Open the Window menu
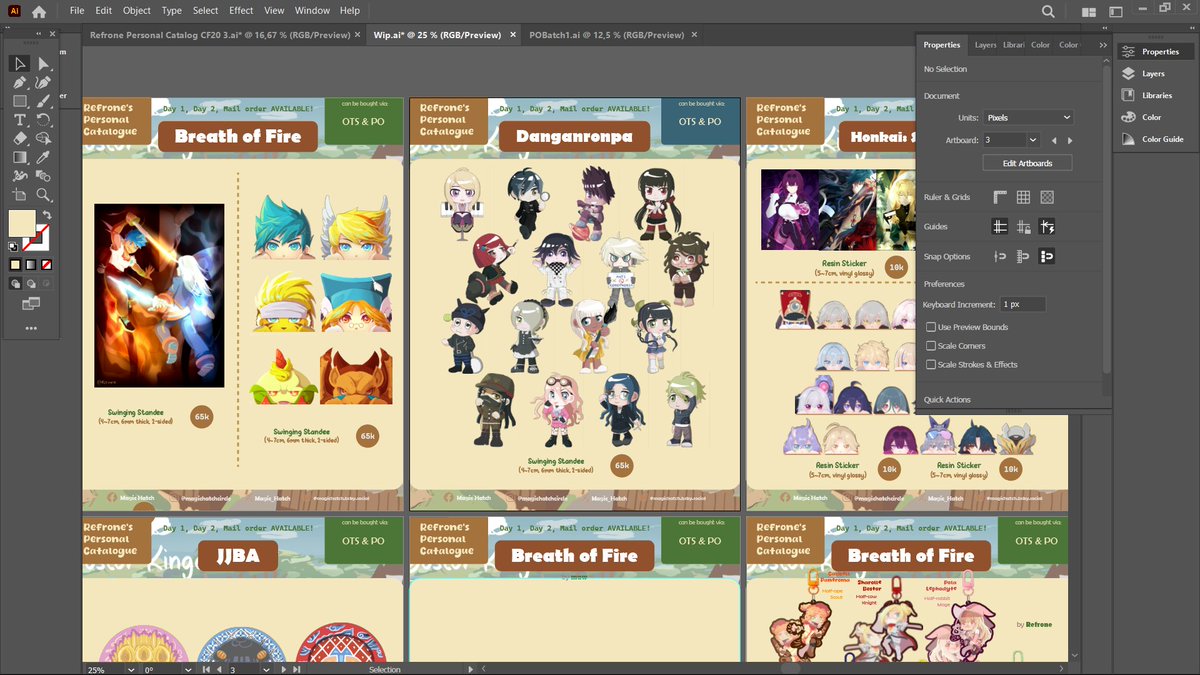The image size is (1200, 675). 312,10
